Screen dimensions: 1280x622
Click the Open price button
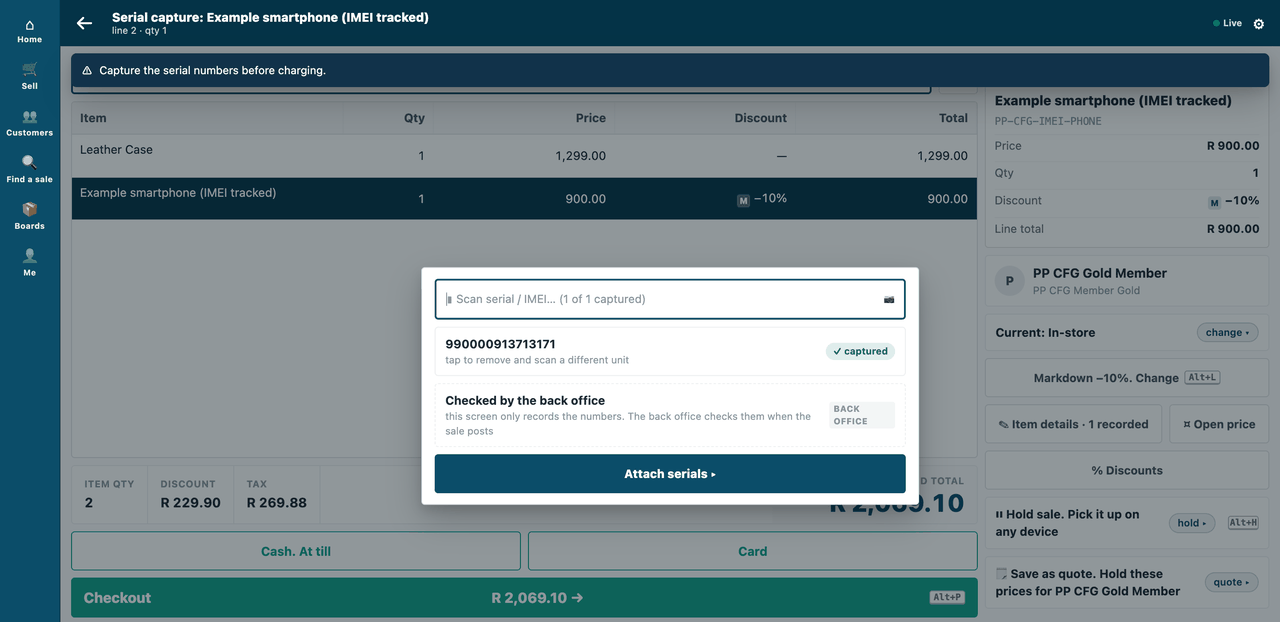pyautogui.click(x=1219, y=424)
